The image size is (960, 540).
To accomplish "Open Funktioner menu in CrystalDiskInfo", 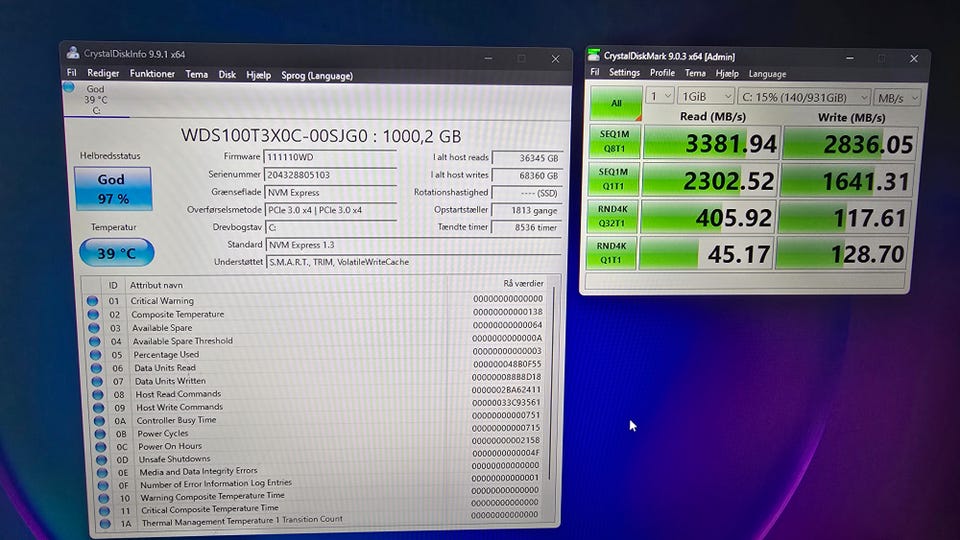I will pos(152,73).
